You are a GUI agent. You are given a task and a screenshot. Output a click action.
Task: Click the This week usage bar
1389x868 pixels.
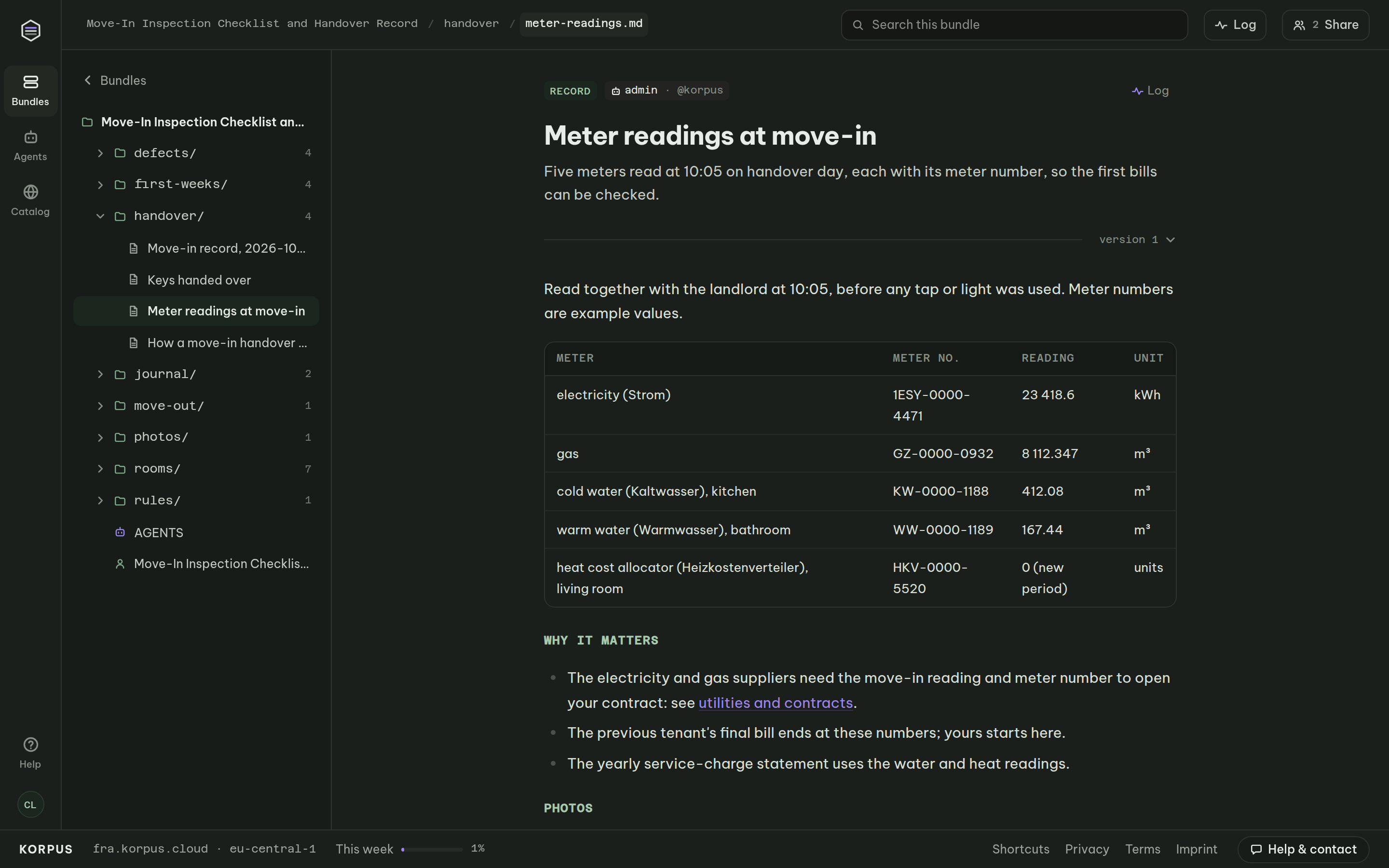pos(432,849)
